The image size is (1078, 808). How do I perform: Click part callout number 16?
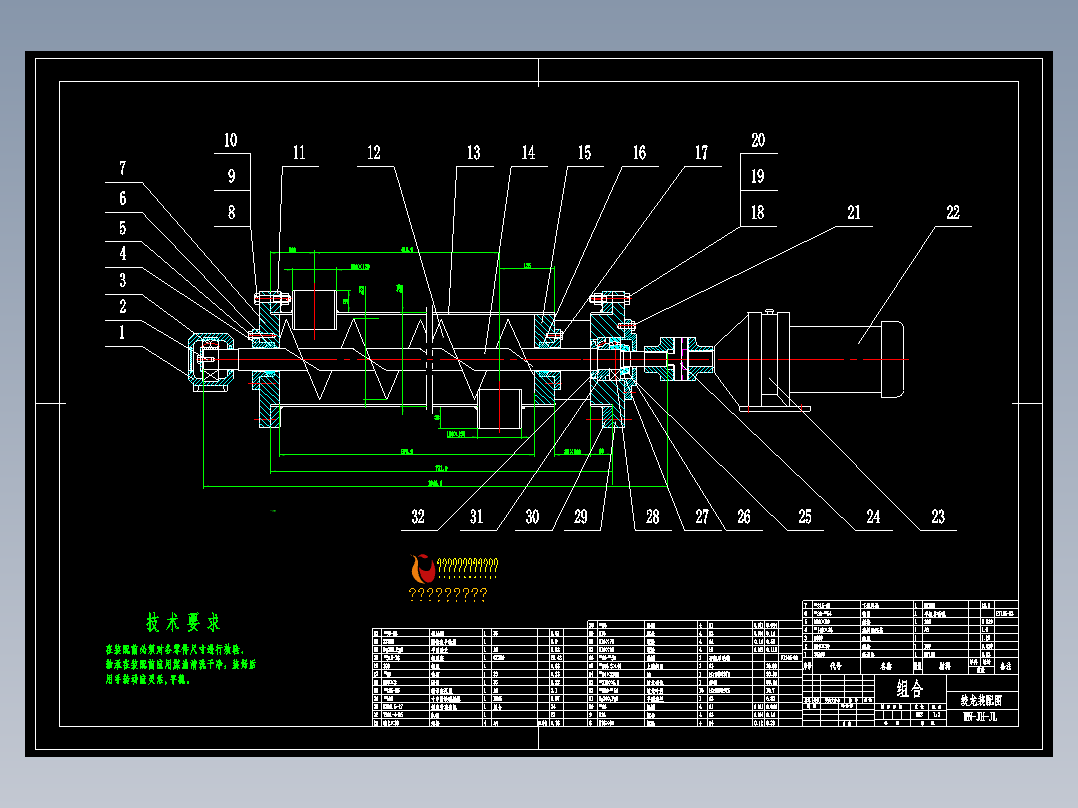pyautogui.click(x=639, y=153)
